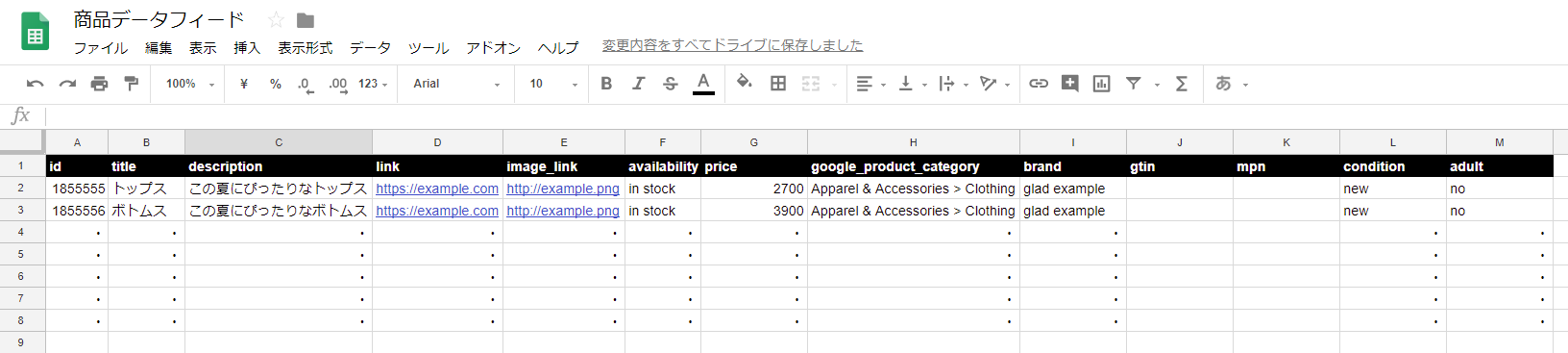Open row 3 http://example.png link
The image size is (1568, 353).
(x=563, y=211)
